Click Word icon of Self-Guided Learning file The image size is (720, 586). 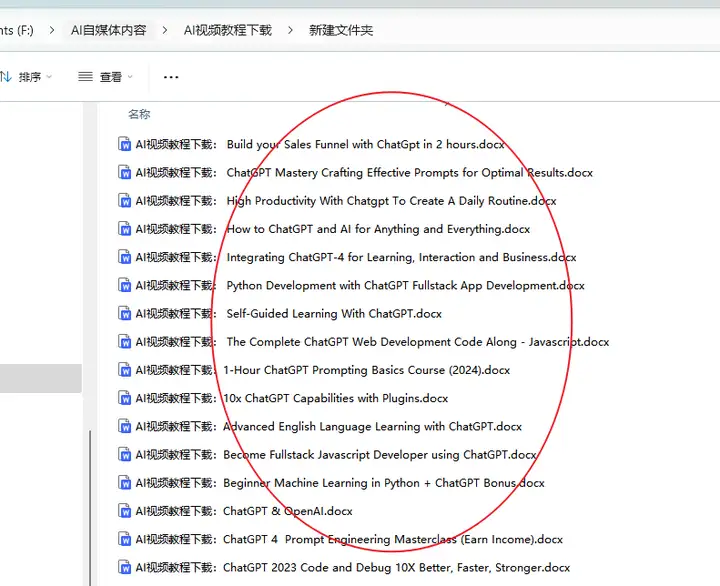[x=124, y=314]
